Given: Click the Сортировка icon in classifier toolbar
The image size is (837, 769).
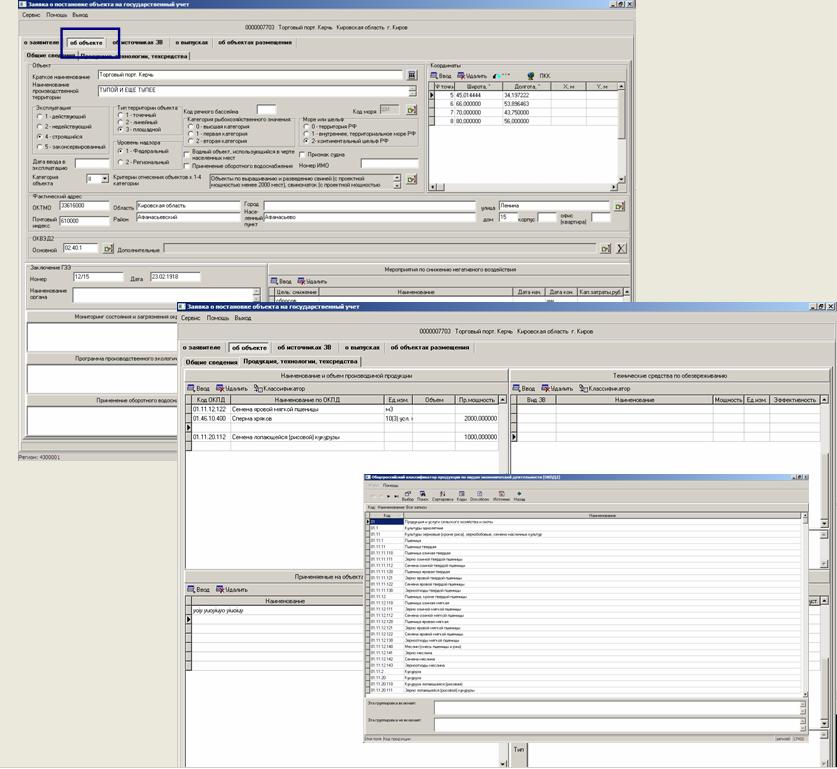Looking at the screenshot, I should coord(442,495).
